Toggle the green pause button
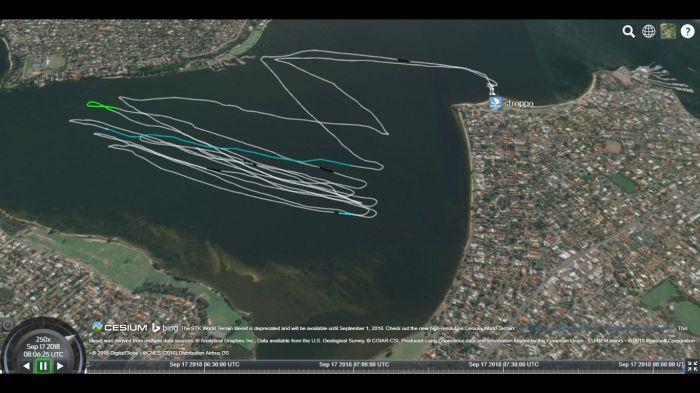The image size is (700, 393). point(43,366)
